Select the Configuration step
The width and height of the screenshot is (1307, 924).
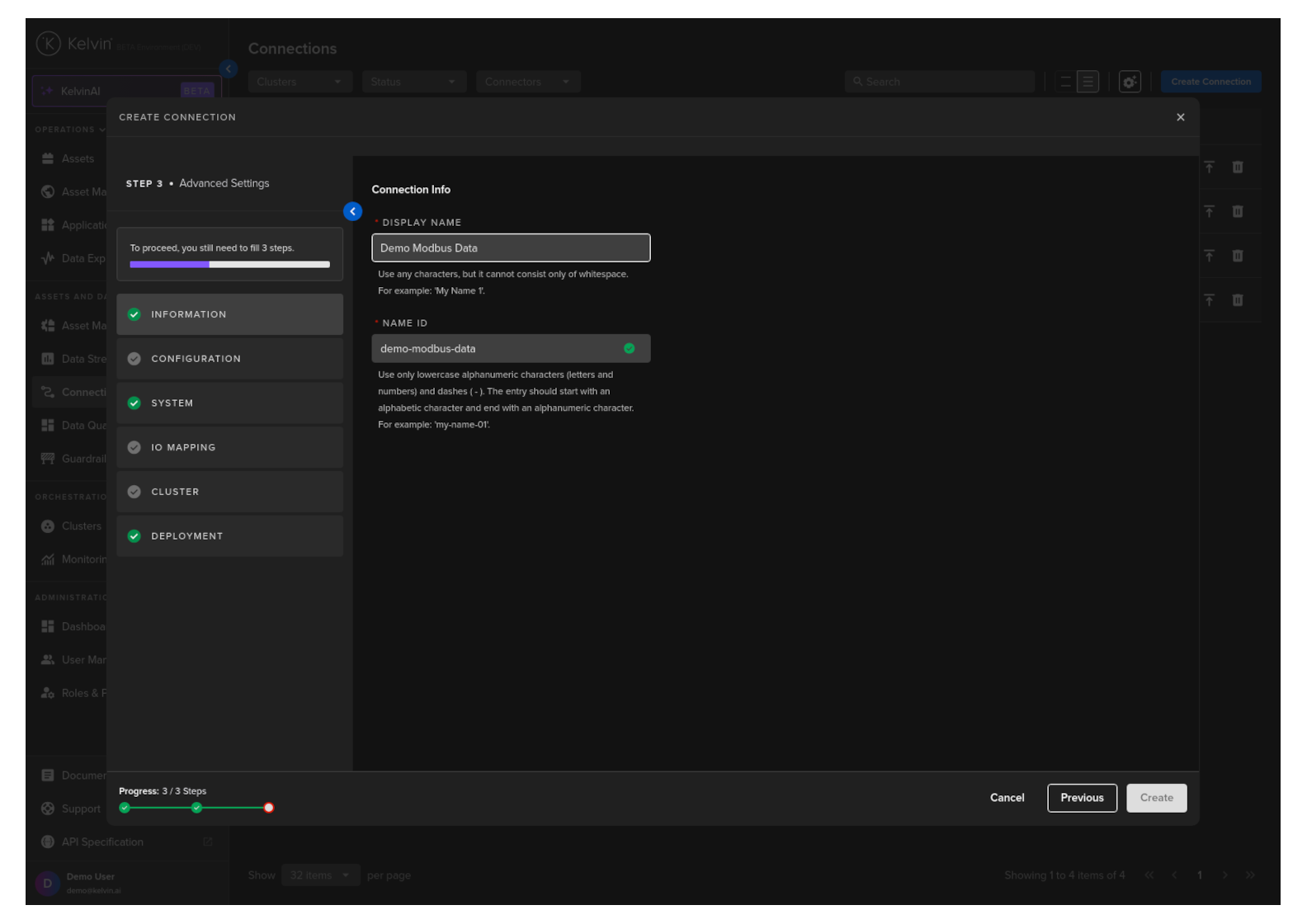tap(229, 359)
